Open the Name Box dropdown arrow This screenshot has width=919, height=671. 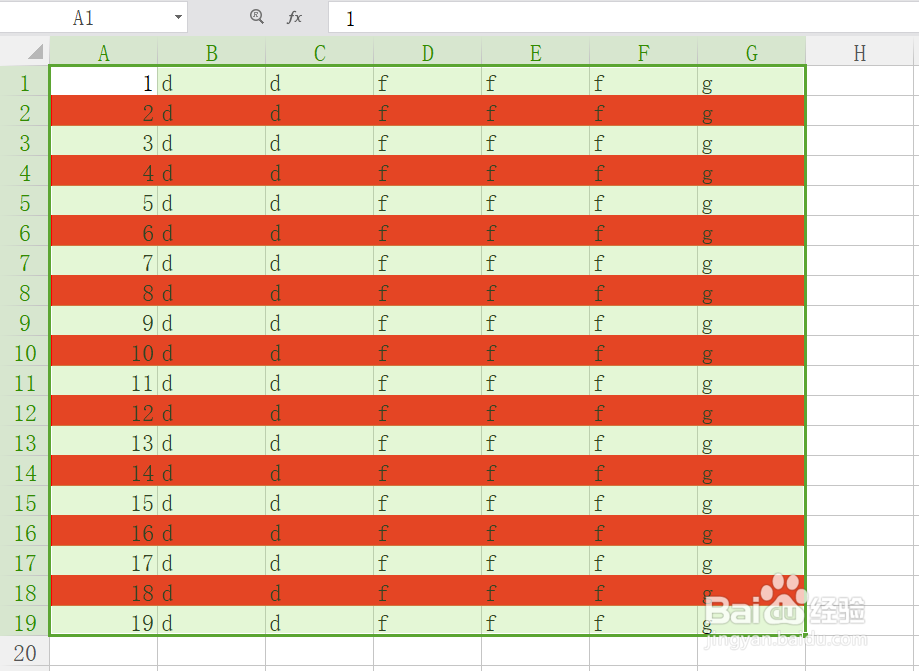[x=178, y=17]
